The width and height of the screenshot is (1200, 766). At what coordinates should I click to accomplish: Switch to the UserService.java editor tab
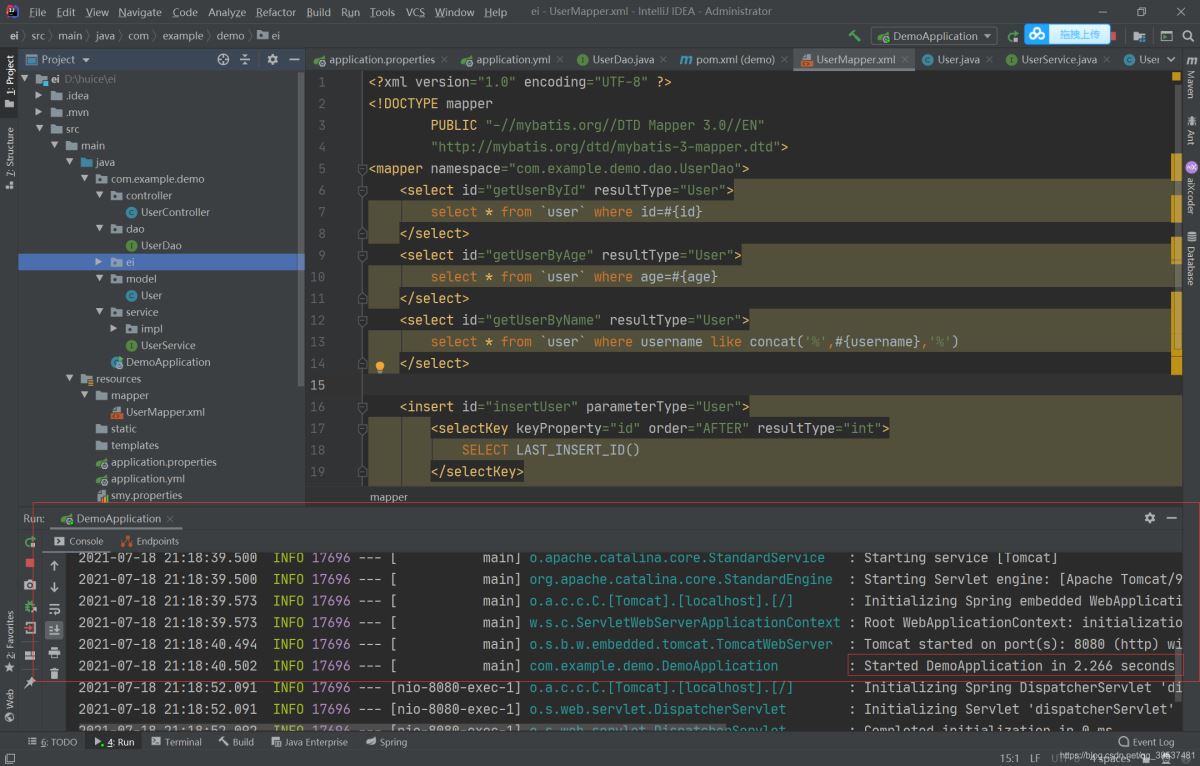tap(1058, 60)
